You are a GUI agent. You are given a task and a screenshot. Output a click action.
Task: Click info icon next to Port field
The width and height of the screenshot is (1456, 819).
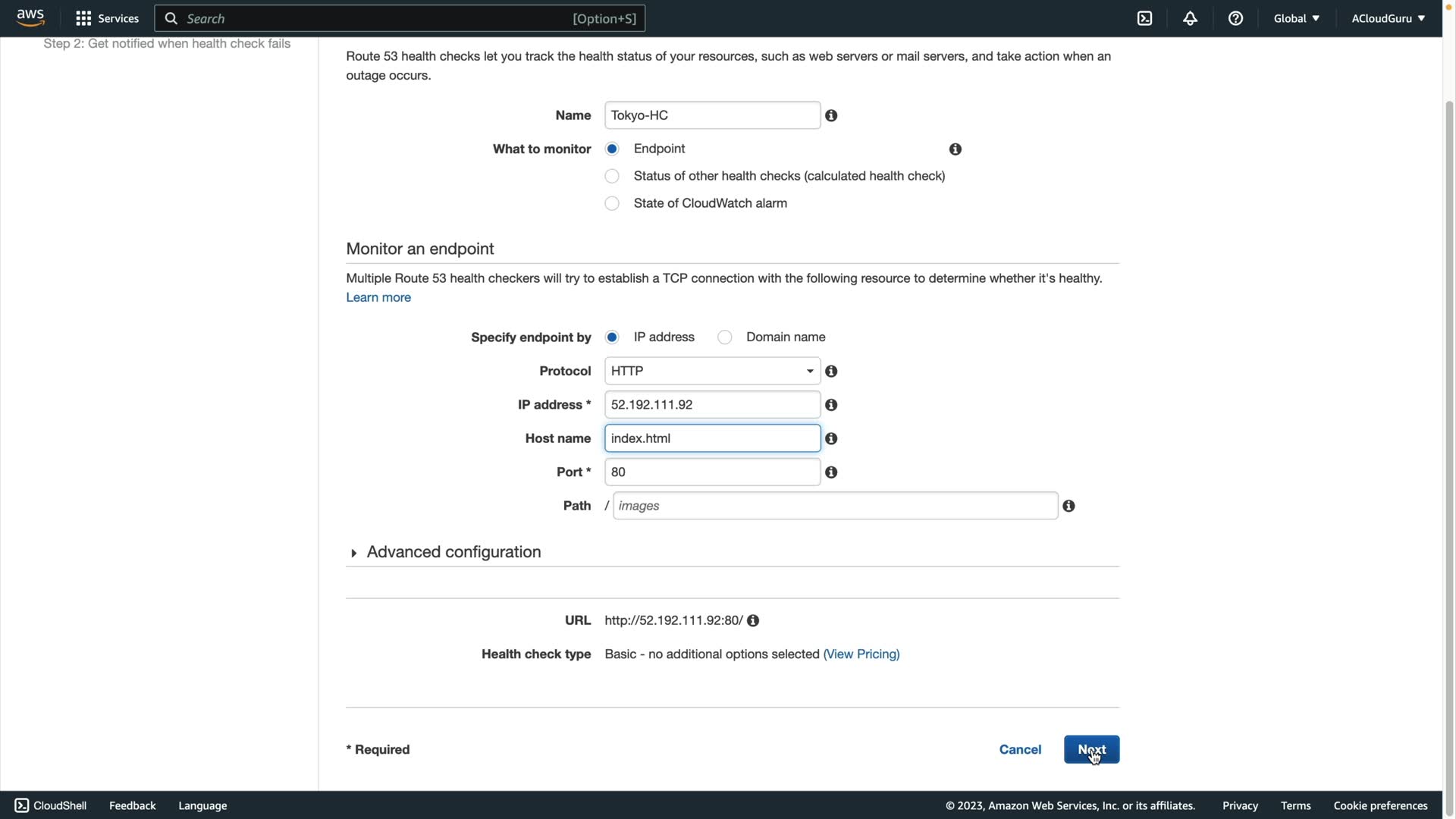(x=831, y=472)
